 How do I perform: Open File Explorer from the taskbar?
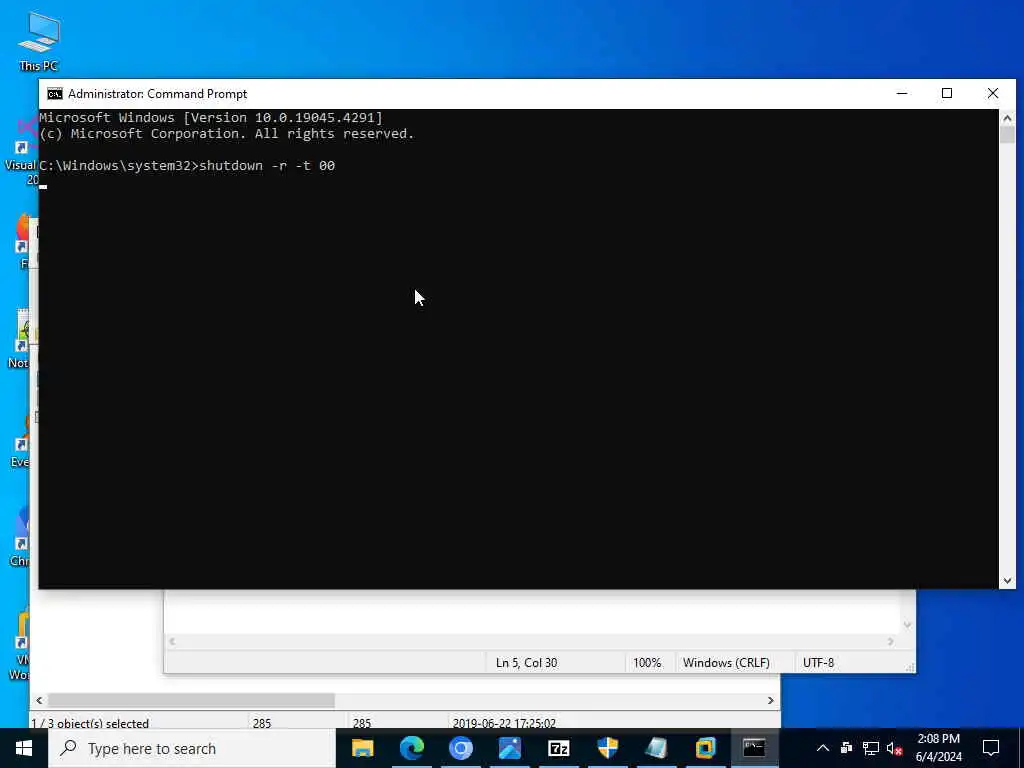(x=362, y=748)
